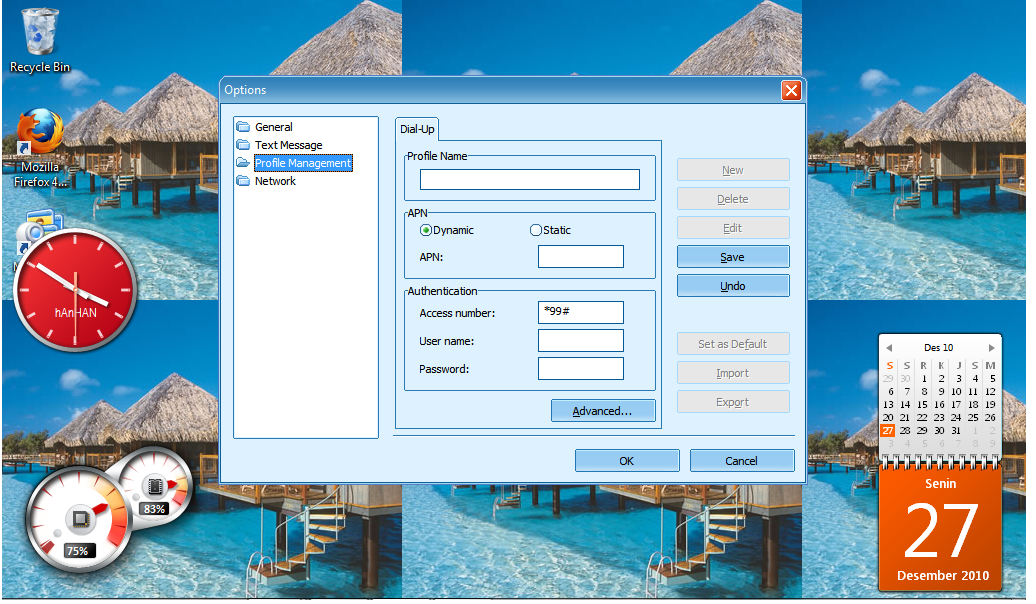Viewport: 1036px width, 604px height.
Task: Close the Options dialog window
Action: point(791,90)
